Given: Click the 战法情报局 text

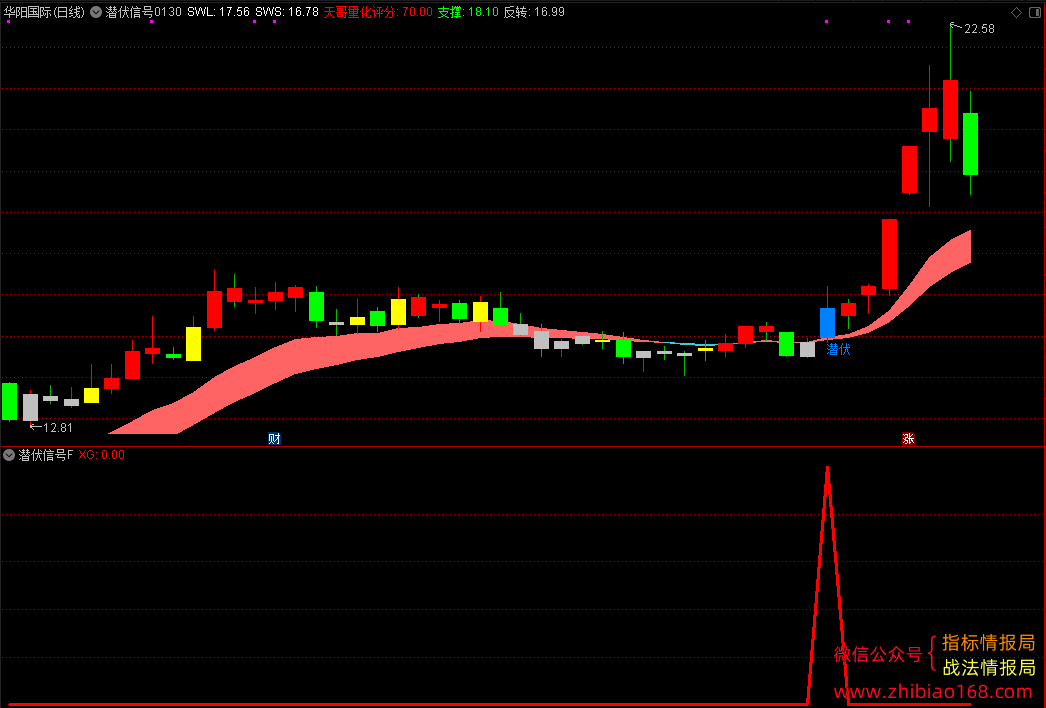Looking at the screenshot, I should (x=988, y=667).
